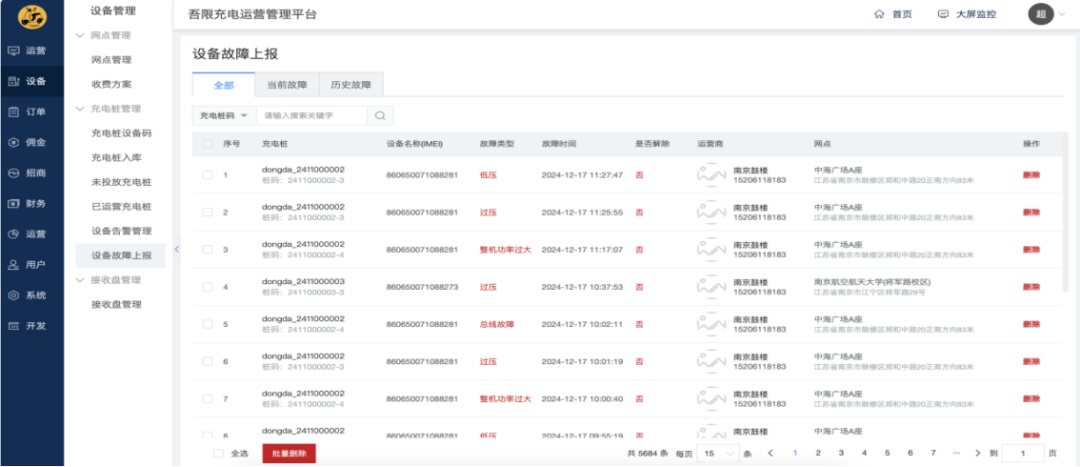Switch to the 全部 tab

pyautogui.click(x=224, y=85)
